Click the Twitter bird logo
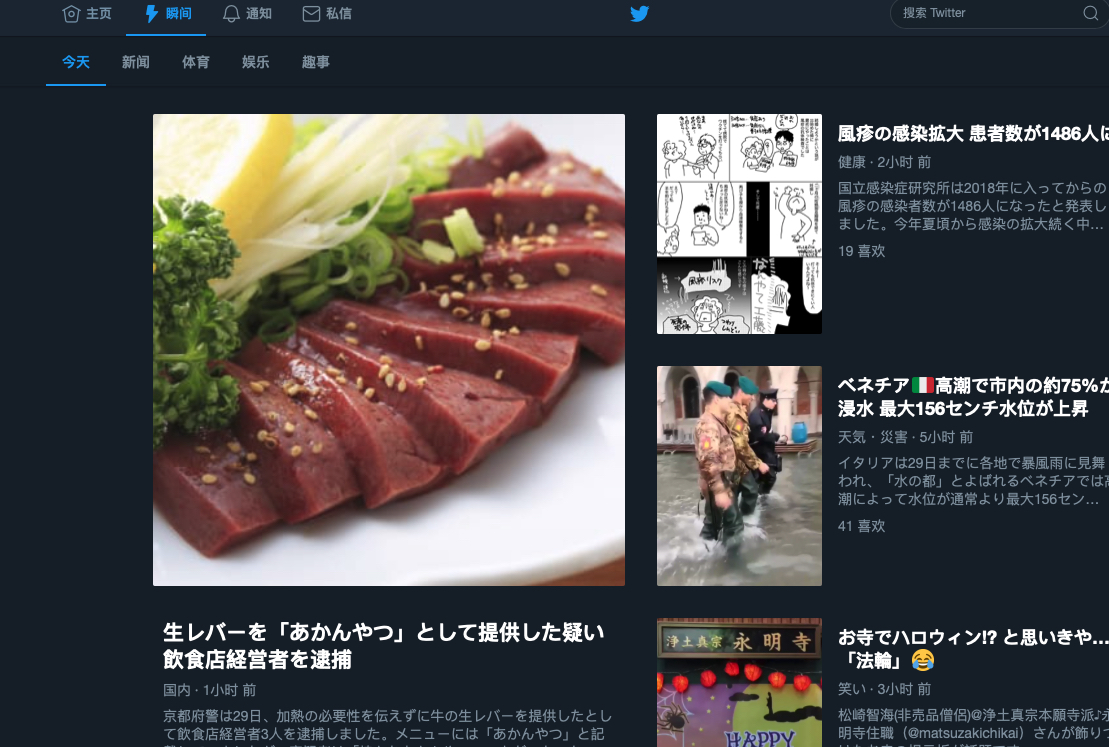1109x747 pixels. [x=639, y=13]
